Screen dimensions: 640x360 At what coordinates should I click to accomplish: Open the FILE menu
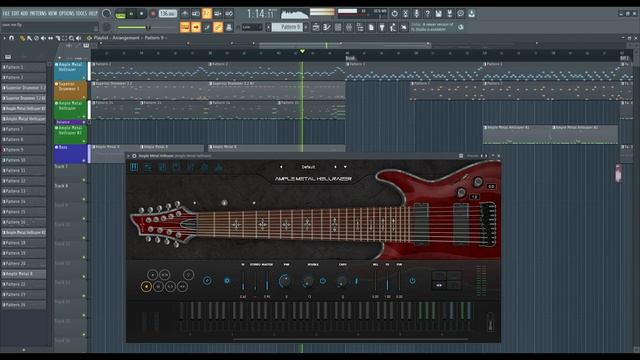(x=6, y=13)
